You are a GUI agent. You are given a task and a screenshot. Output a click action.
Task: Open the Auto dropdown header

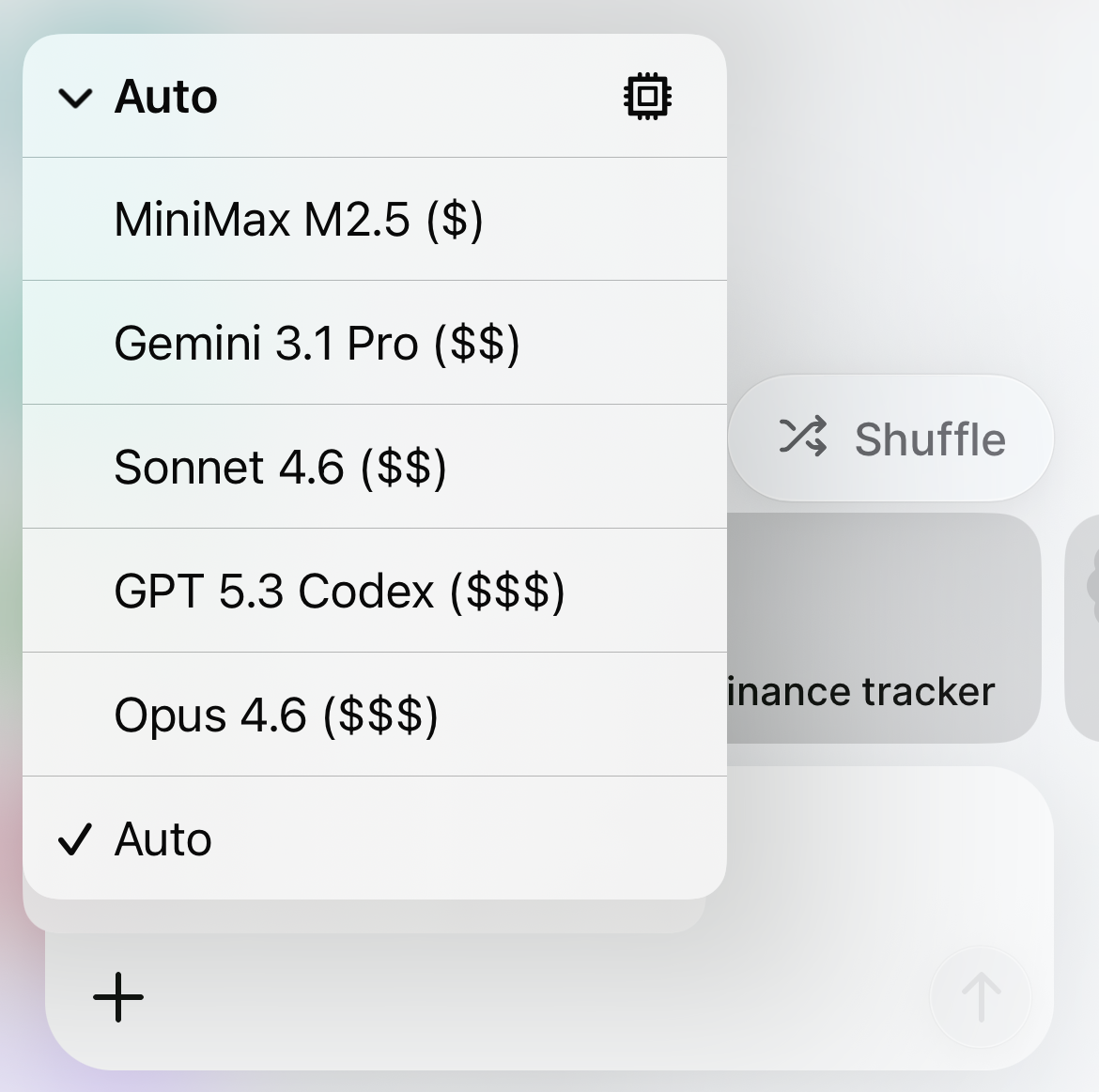pos(166,97)
